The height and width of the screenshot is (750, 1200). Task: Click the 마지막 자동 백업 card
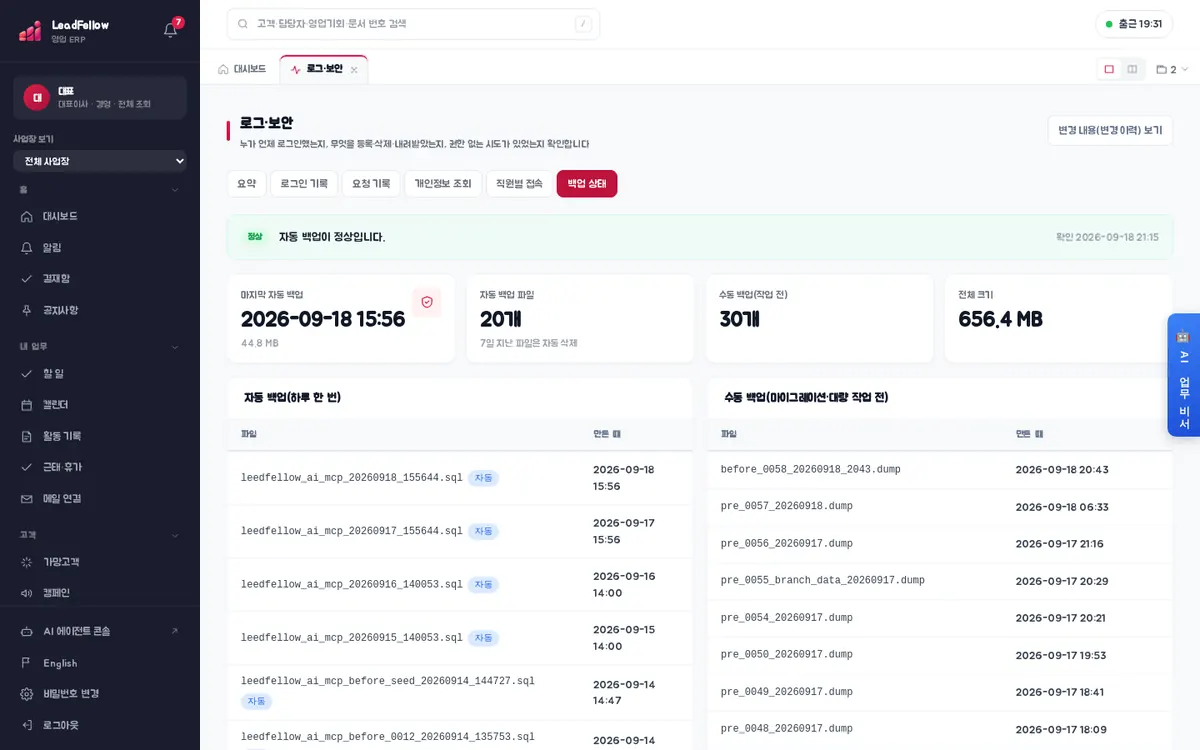pyautogui.click(x=341, y=319)
